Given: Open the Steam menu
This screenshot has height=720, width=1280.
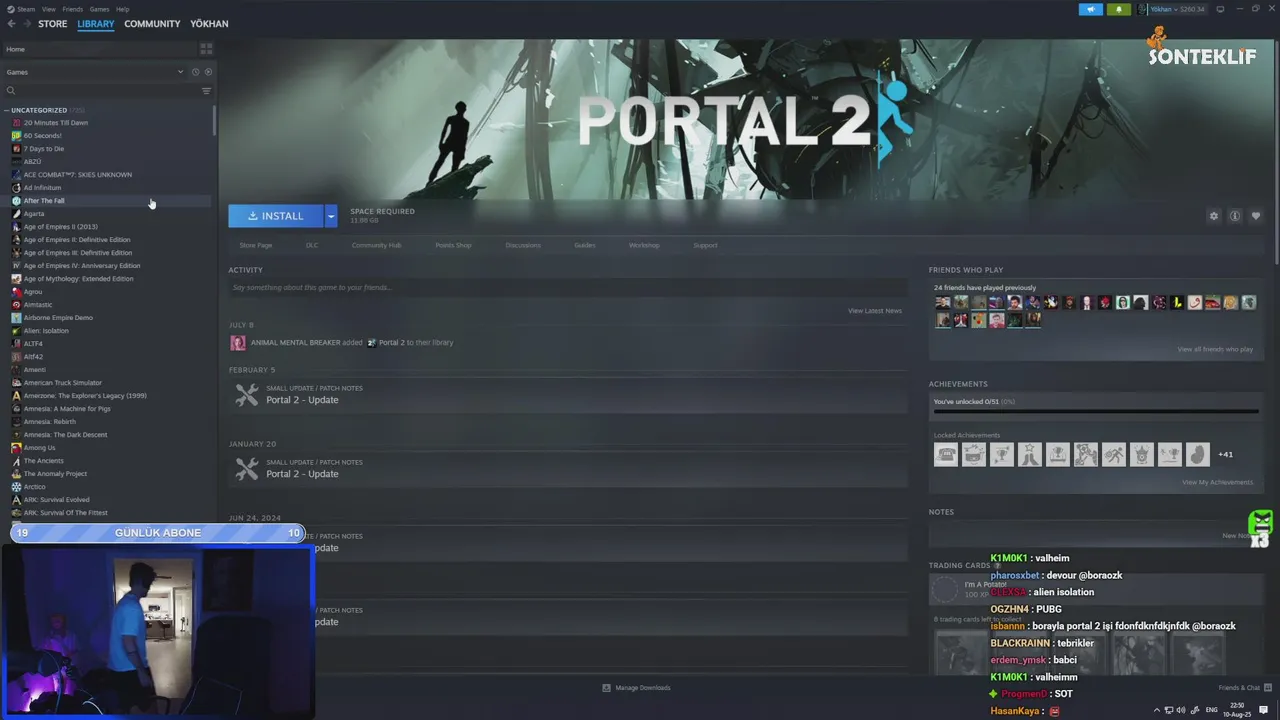Looking at the screenshot, I should (25, 9).
